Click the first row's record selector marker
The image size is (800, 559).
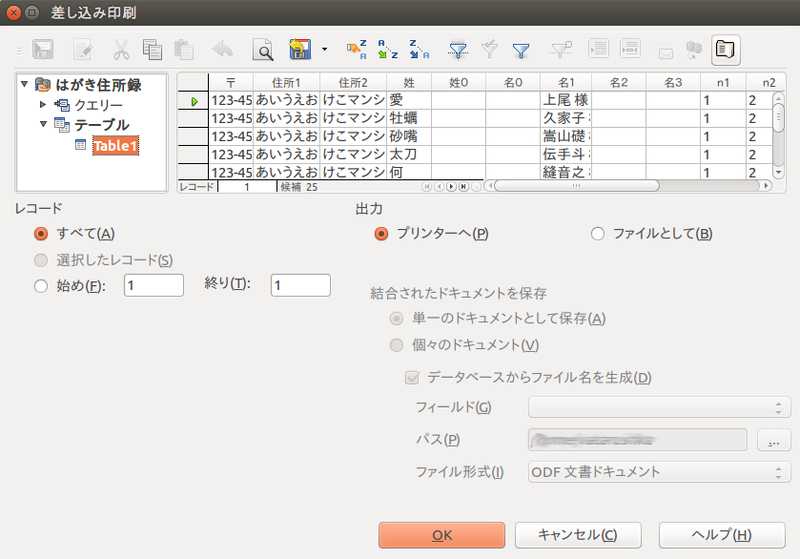pyautogui.click(x=193, y=101)
